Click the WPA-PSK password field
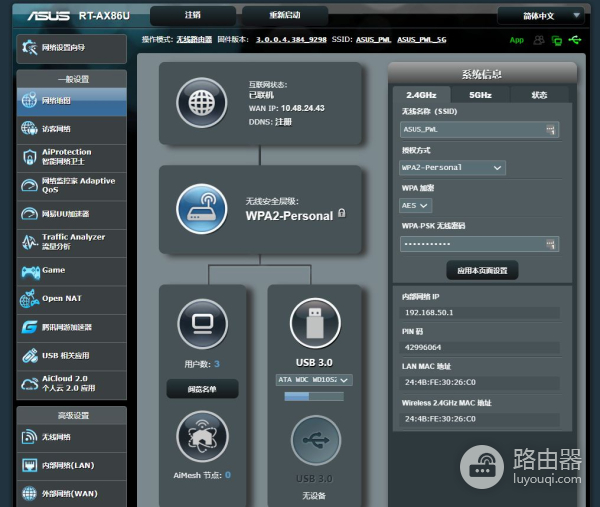 [x=479, y=244]
